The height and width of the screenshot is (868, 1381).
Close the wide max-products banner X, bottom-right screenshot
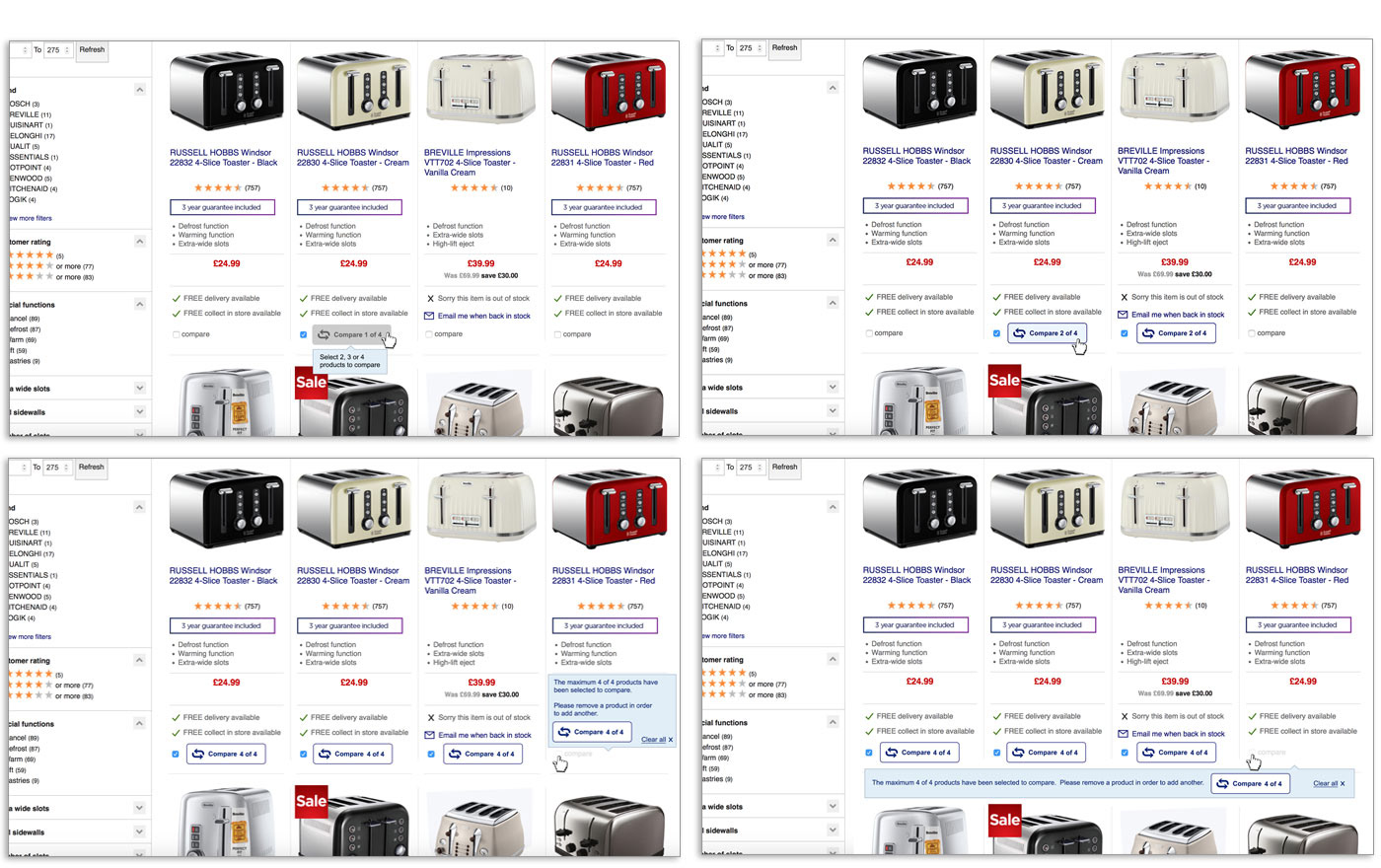click(x=1344, y=784)
